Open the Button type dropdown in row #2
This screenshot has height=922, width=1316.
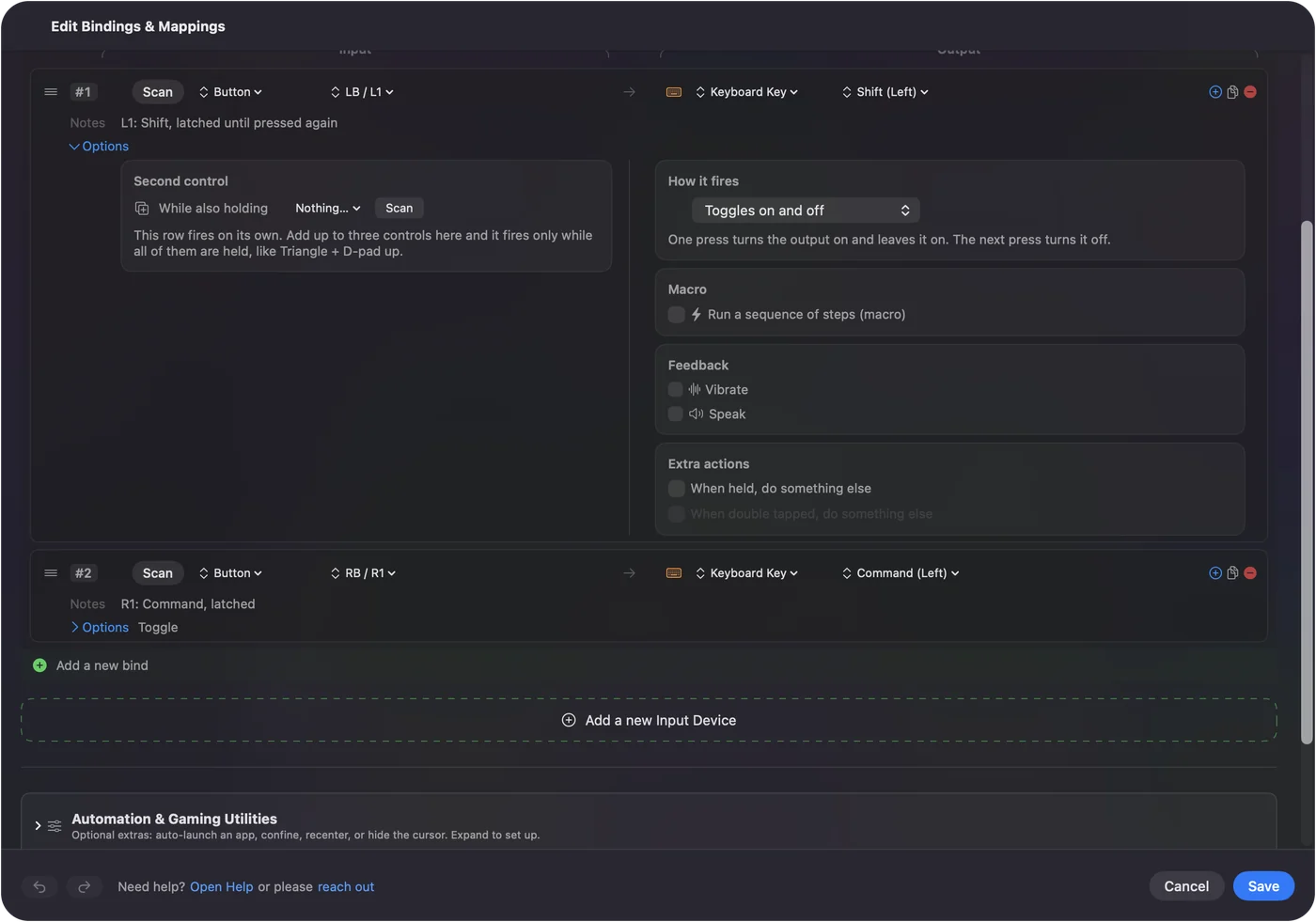[x=230, y=573]
